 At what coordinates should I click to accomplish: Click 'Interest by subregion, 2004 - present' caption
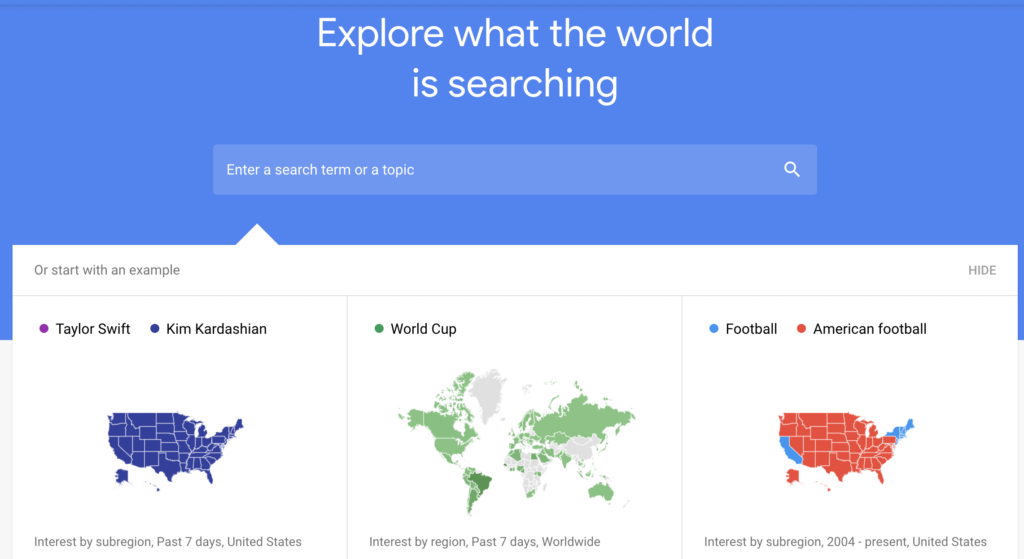tap(845, 541)
